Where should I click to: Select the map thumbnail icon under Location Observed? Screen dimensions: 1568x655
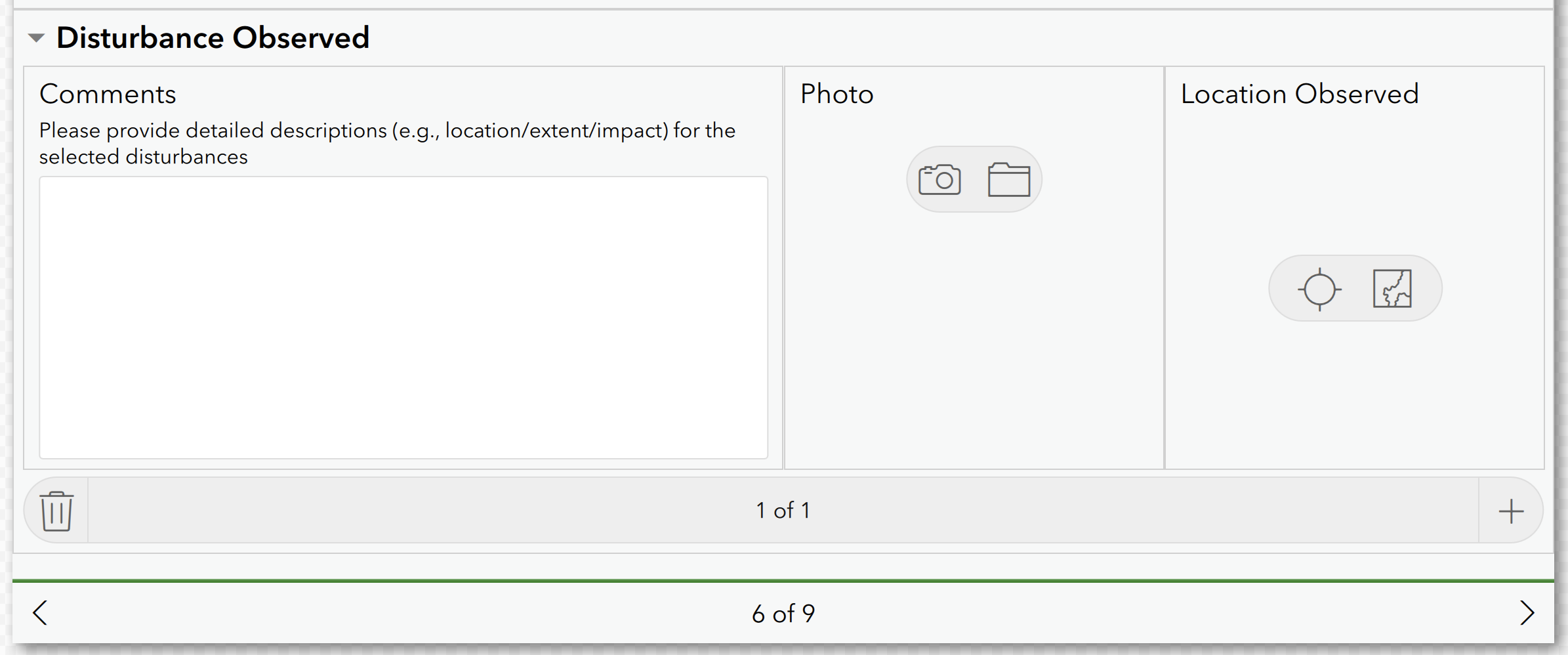pos(1392,288)
